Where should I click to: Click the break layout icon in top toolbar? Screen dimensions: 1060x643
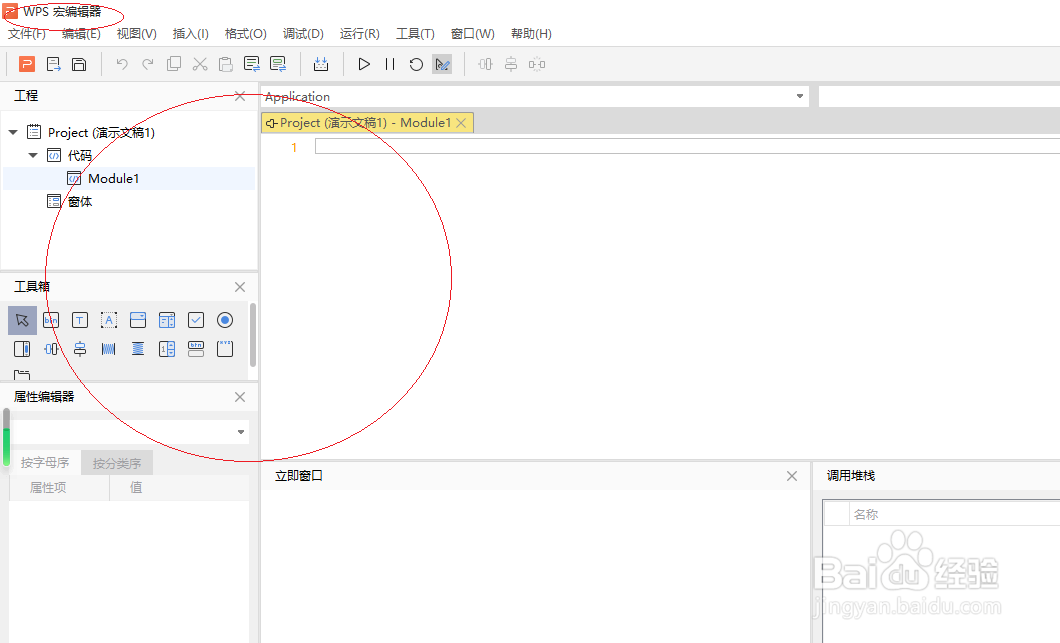[537, 64]
